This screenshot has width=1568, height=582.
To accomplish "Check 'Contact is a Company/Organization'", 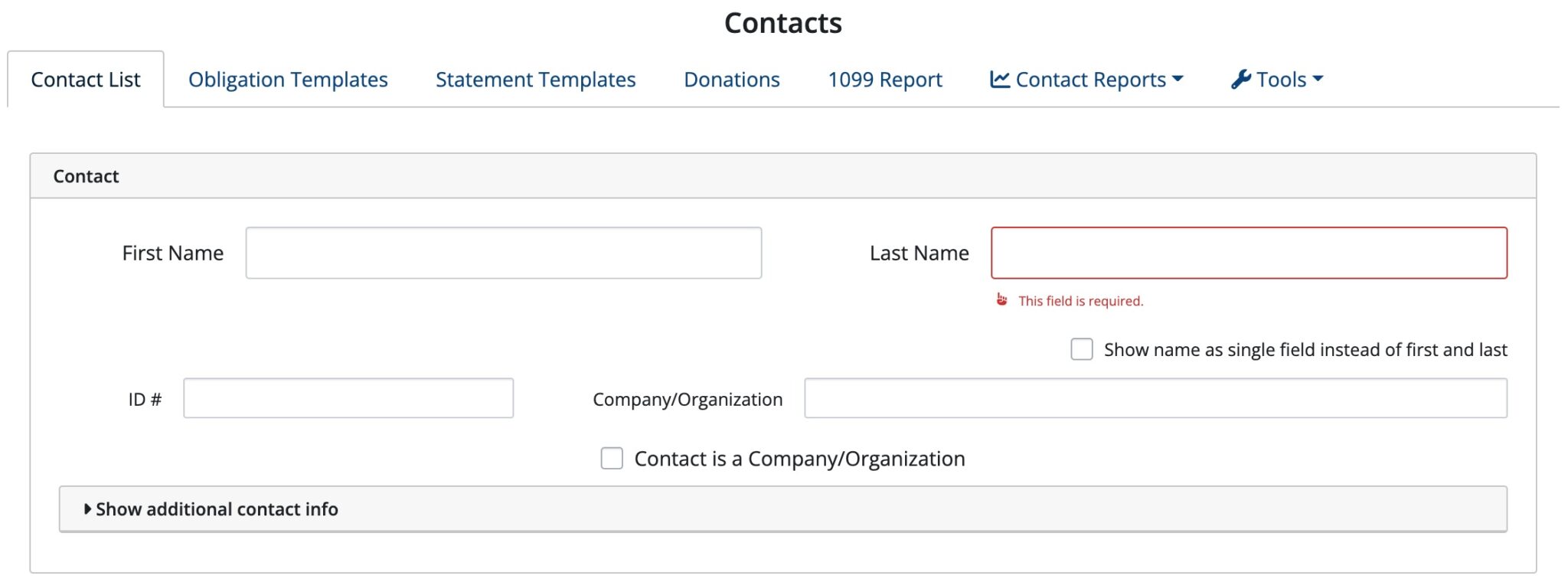I will coord(612,458).
